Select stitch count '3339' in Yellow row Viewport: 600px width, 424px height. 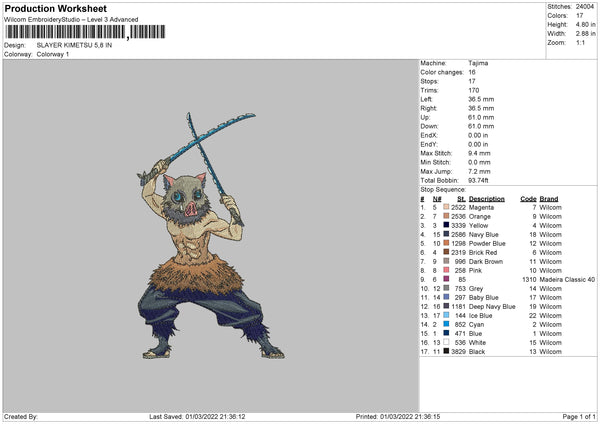[x=458, y=225]
